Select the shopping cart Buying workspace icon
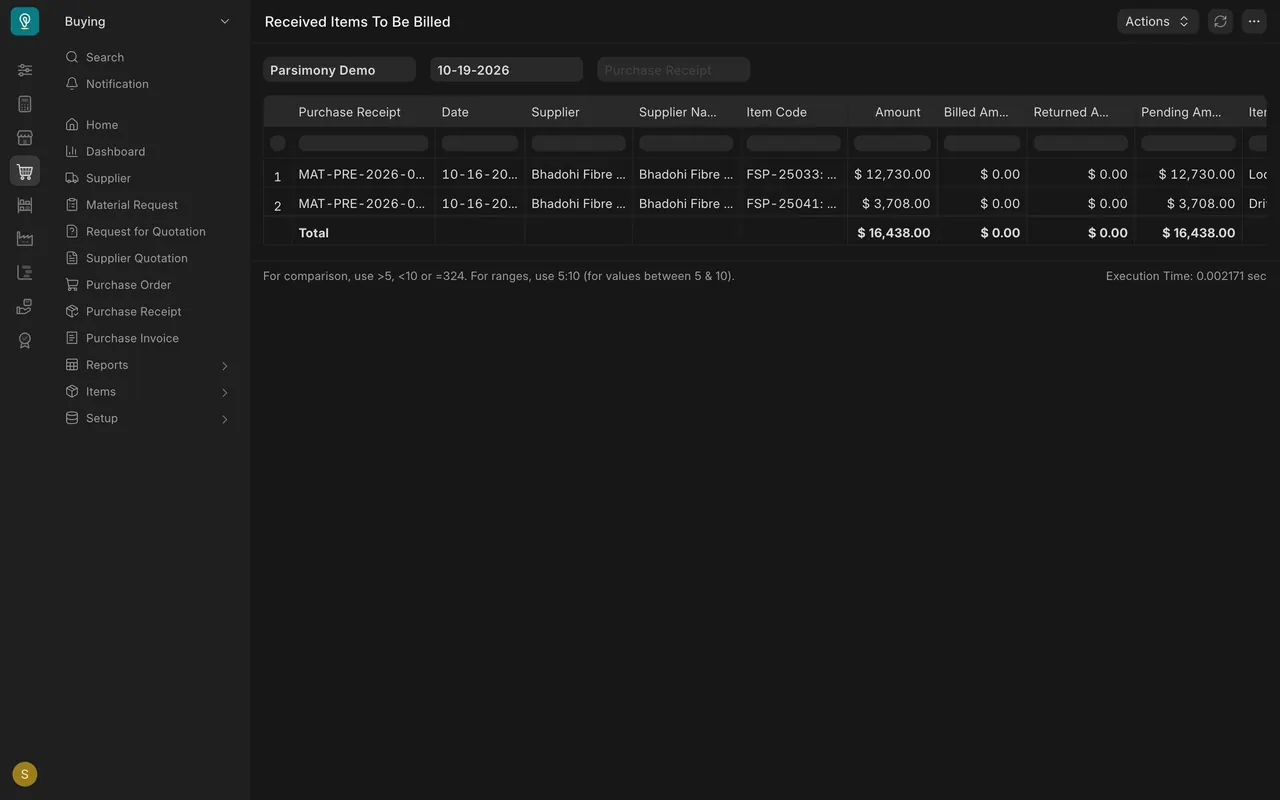This screenshot has width=1280, height=800. (25, 171)
